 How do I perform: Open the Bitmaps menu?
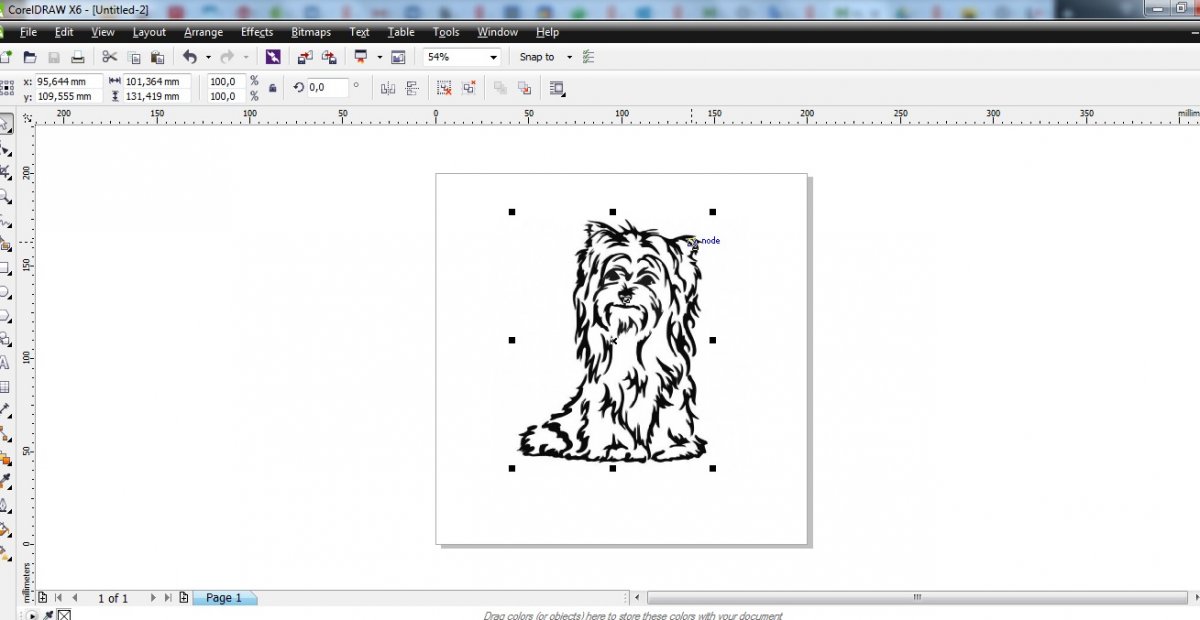click(310, 32)
